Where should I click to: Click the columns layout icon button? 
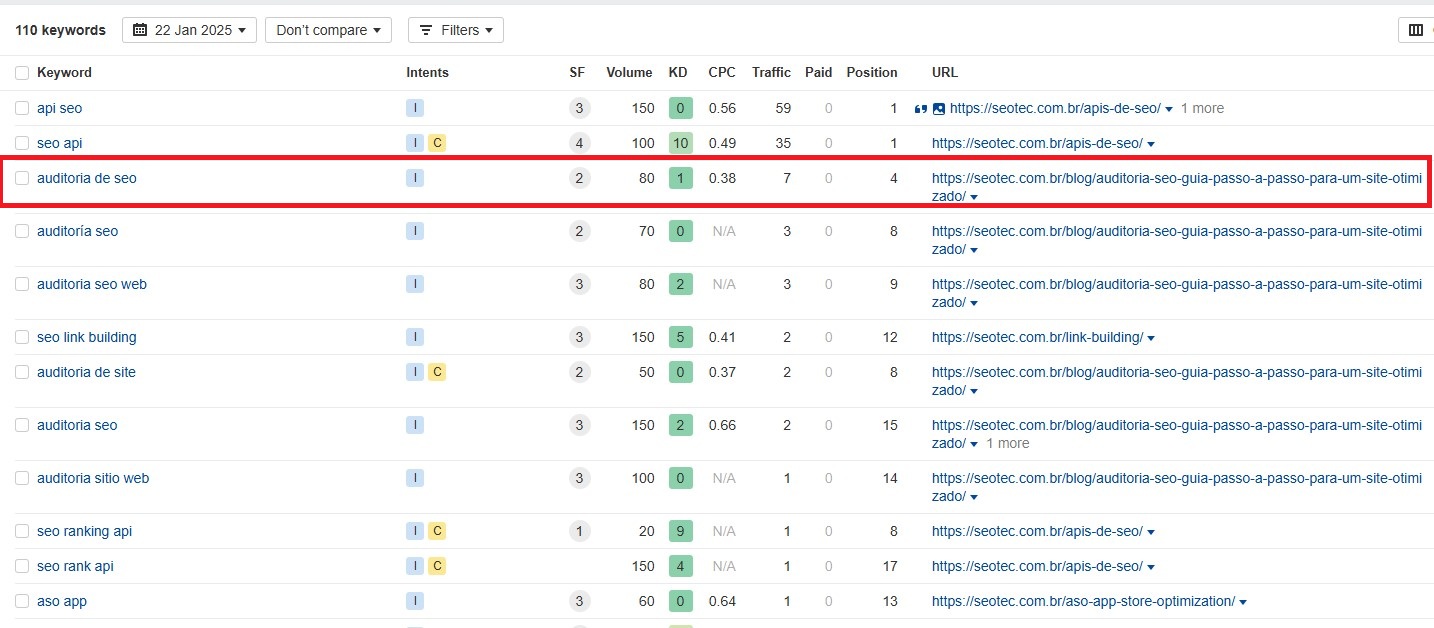[x=1415, y=30]
